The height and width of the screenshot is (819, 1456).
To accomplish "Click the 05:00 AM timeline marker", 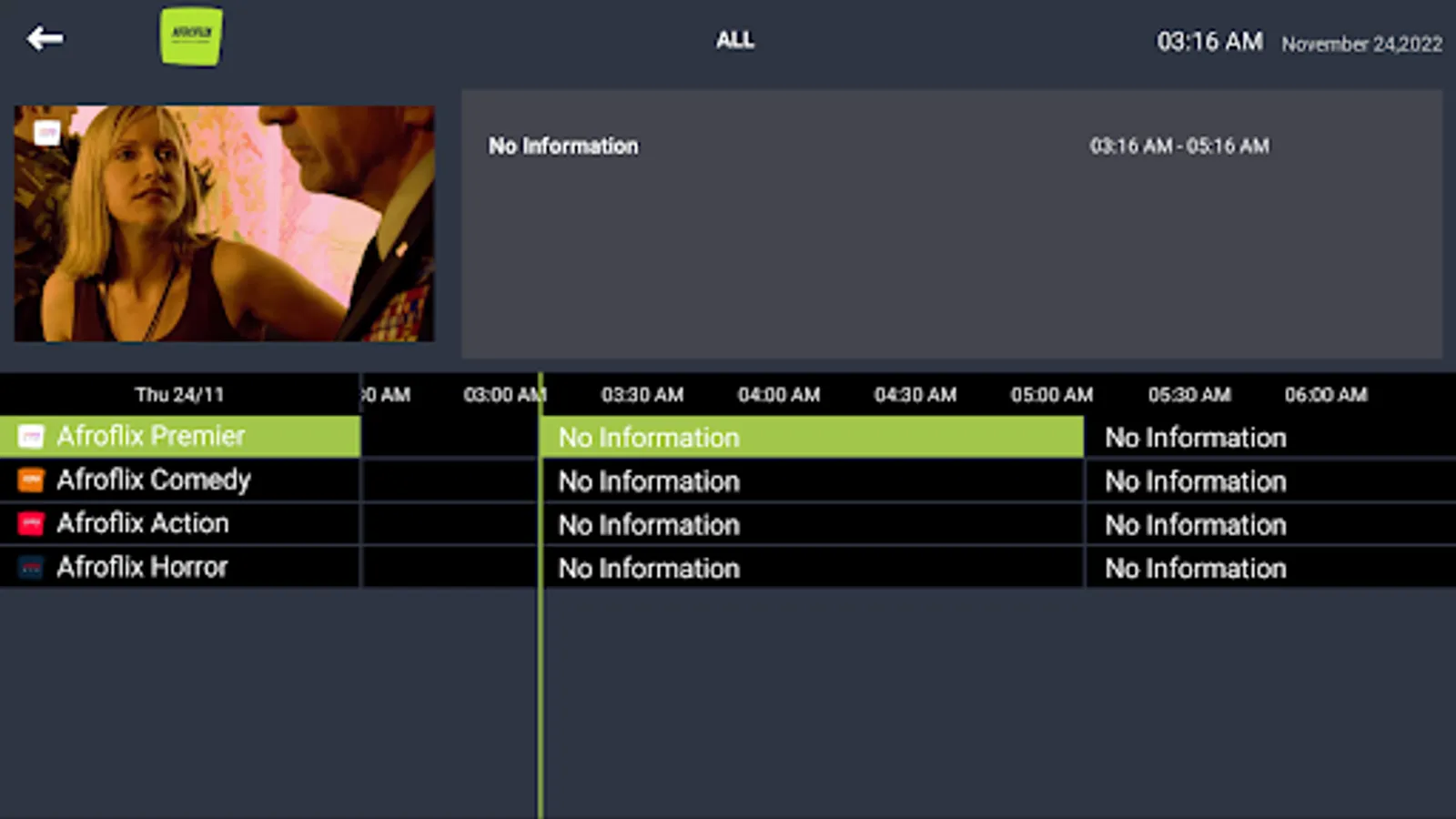I will [1052, 395].
